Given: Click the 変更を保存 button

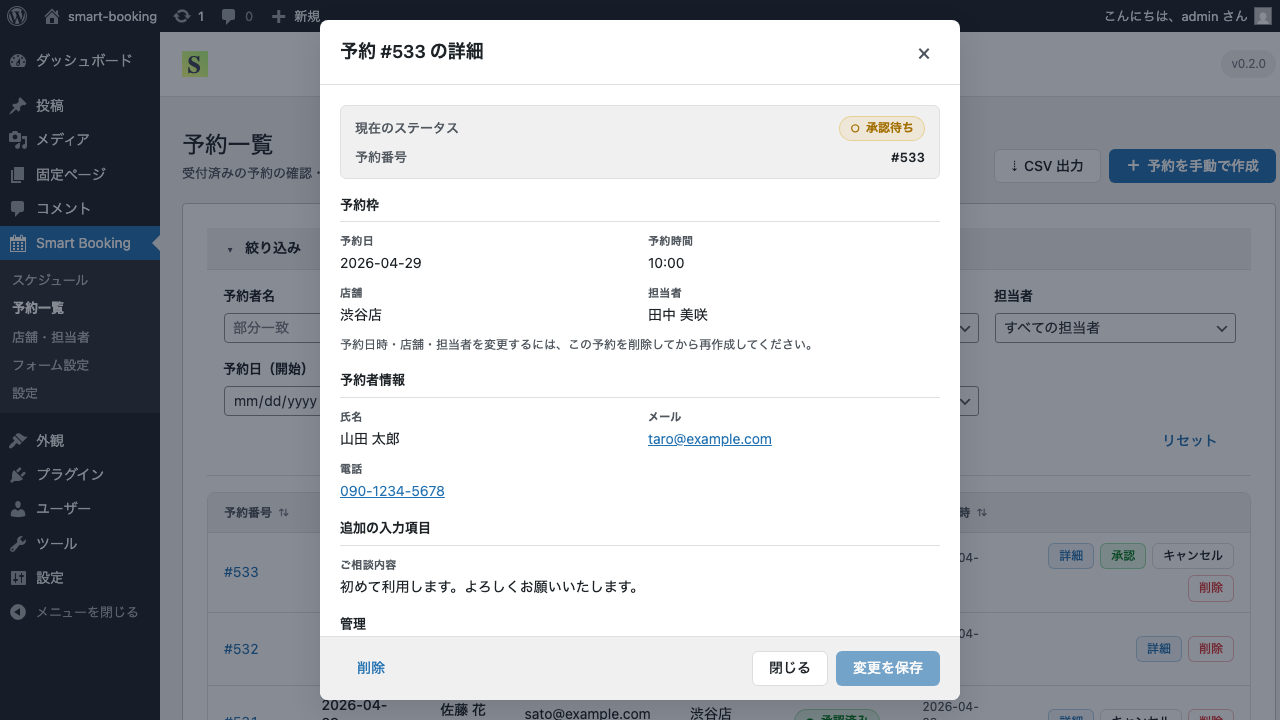Looking at the screenshot, I should pyautogui.click(x=888, y=668).
